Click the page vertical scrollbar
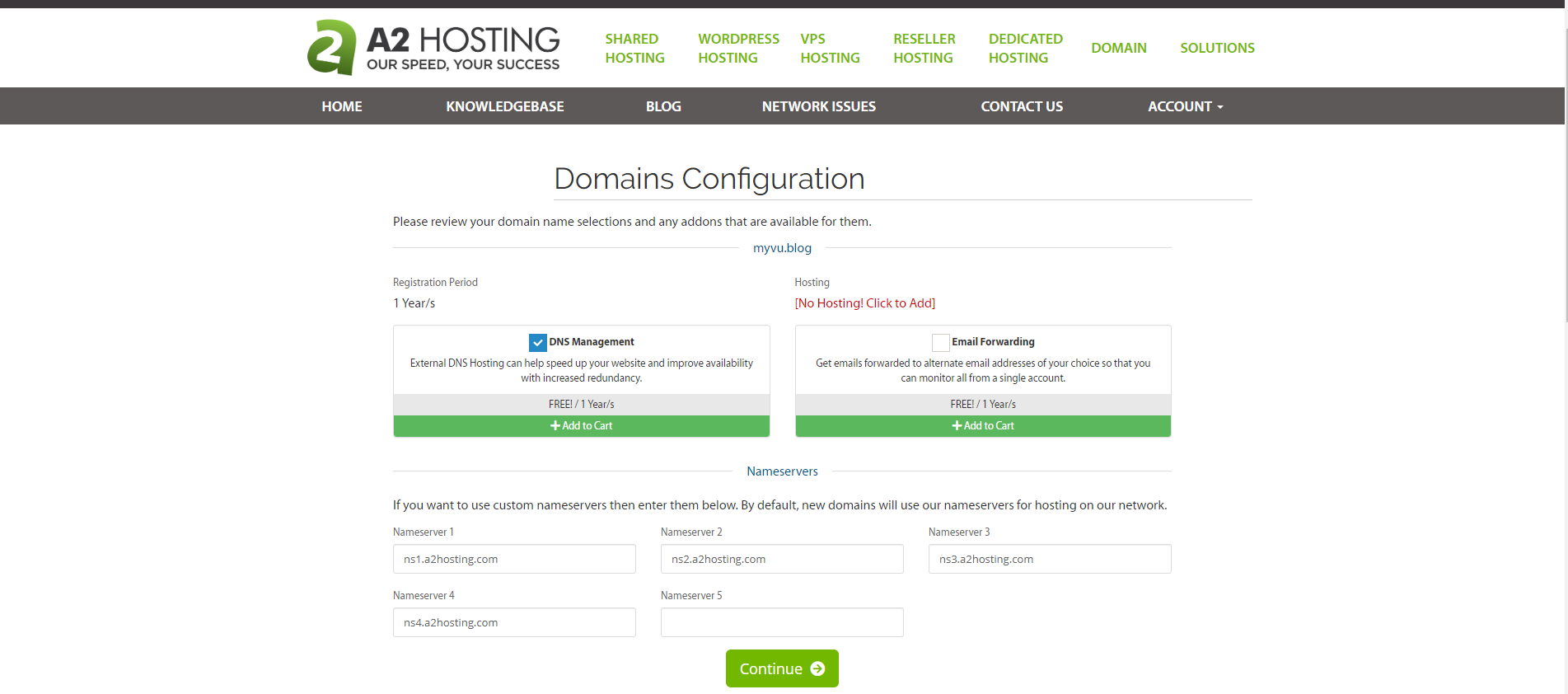Screen dimensions: 1568x694 pyautogui.click(x=1565, y=165)
